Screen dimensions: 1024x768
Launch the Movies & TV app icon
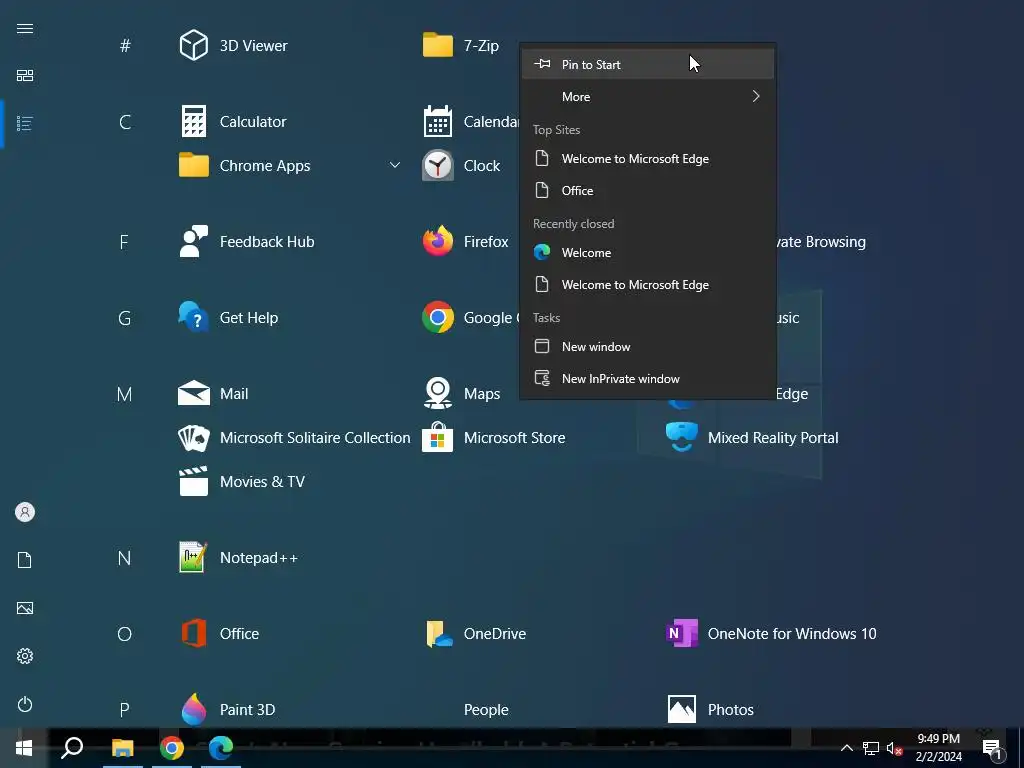[x=194, y=481]
